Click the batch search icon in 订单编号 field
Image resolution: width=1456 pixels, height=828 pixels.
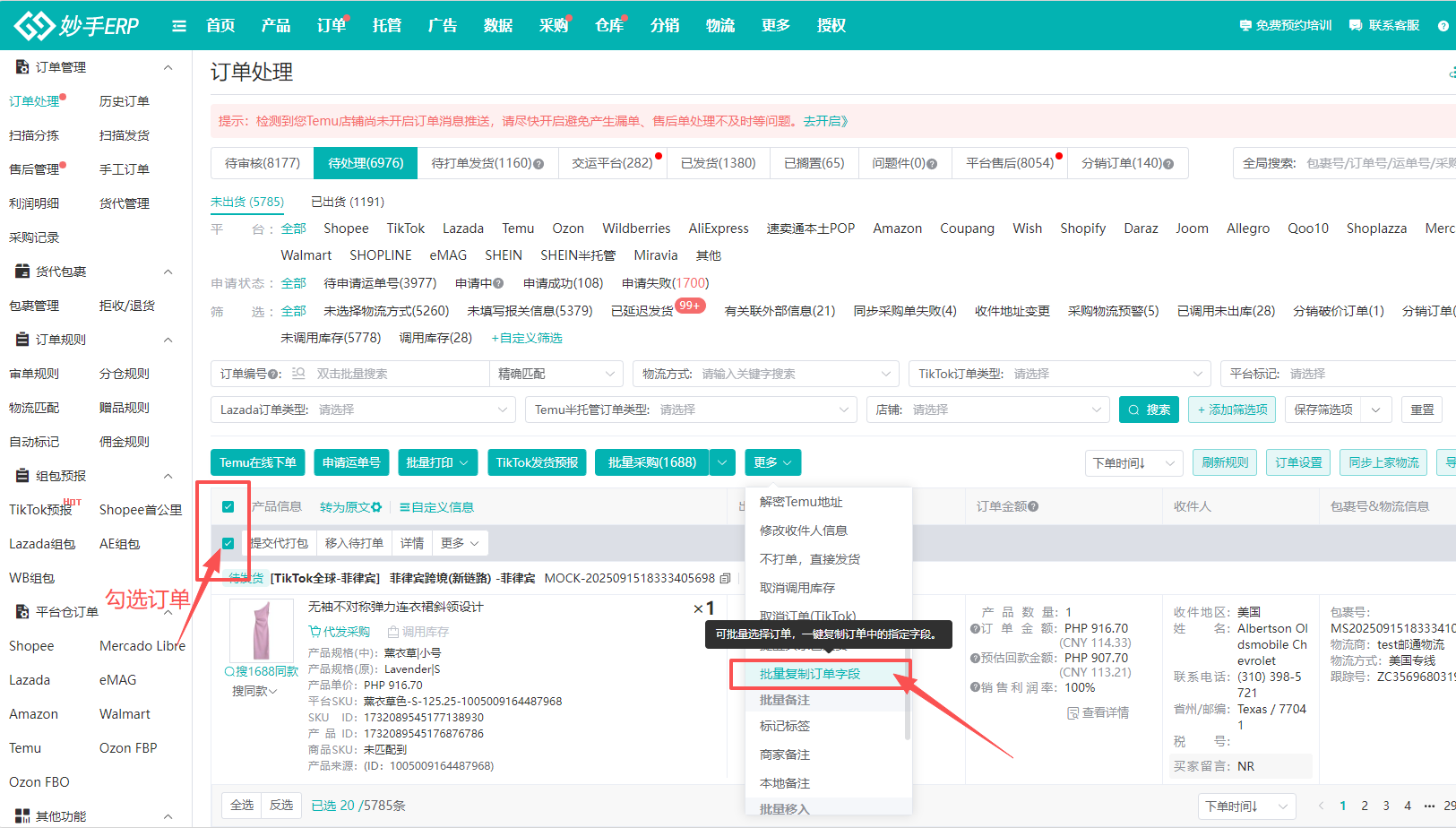click(299, 374)
